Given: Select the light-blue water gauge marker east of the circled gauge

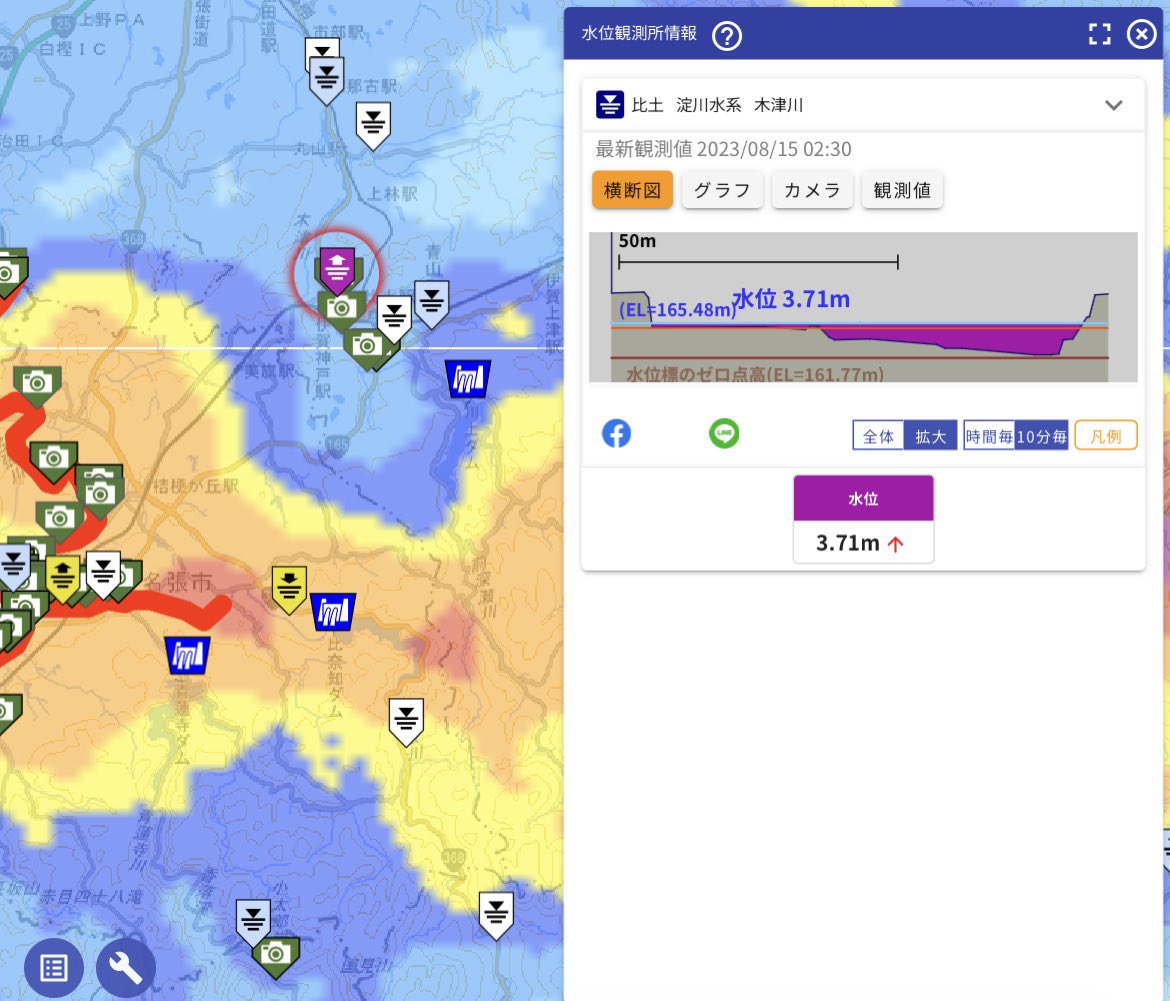Looking at the screenshot, I should (431, 304).
